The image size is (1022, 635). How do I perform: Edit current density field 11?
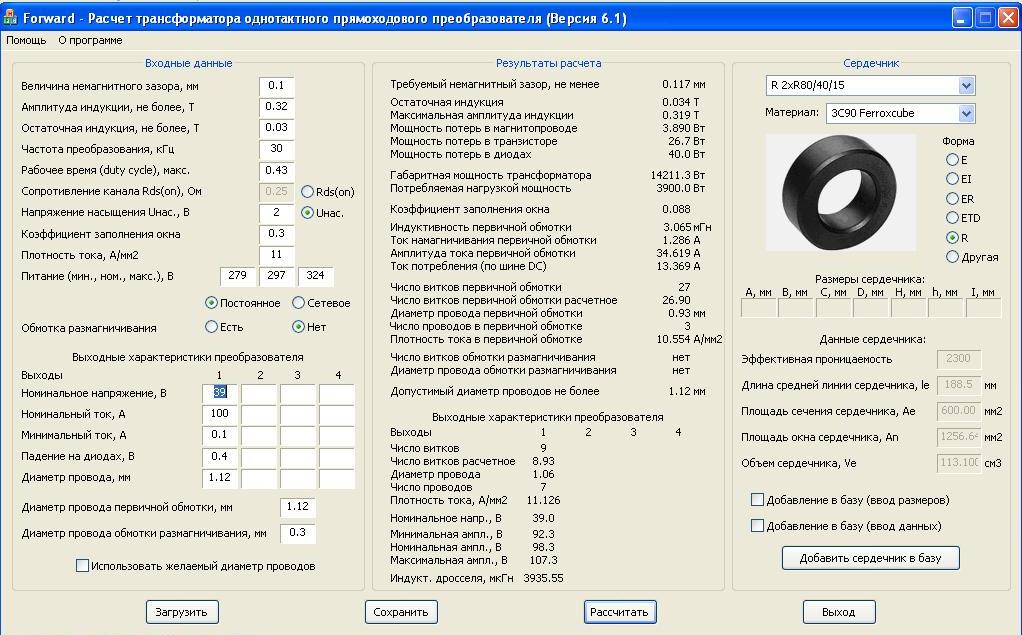tap(276, 255)
